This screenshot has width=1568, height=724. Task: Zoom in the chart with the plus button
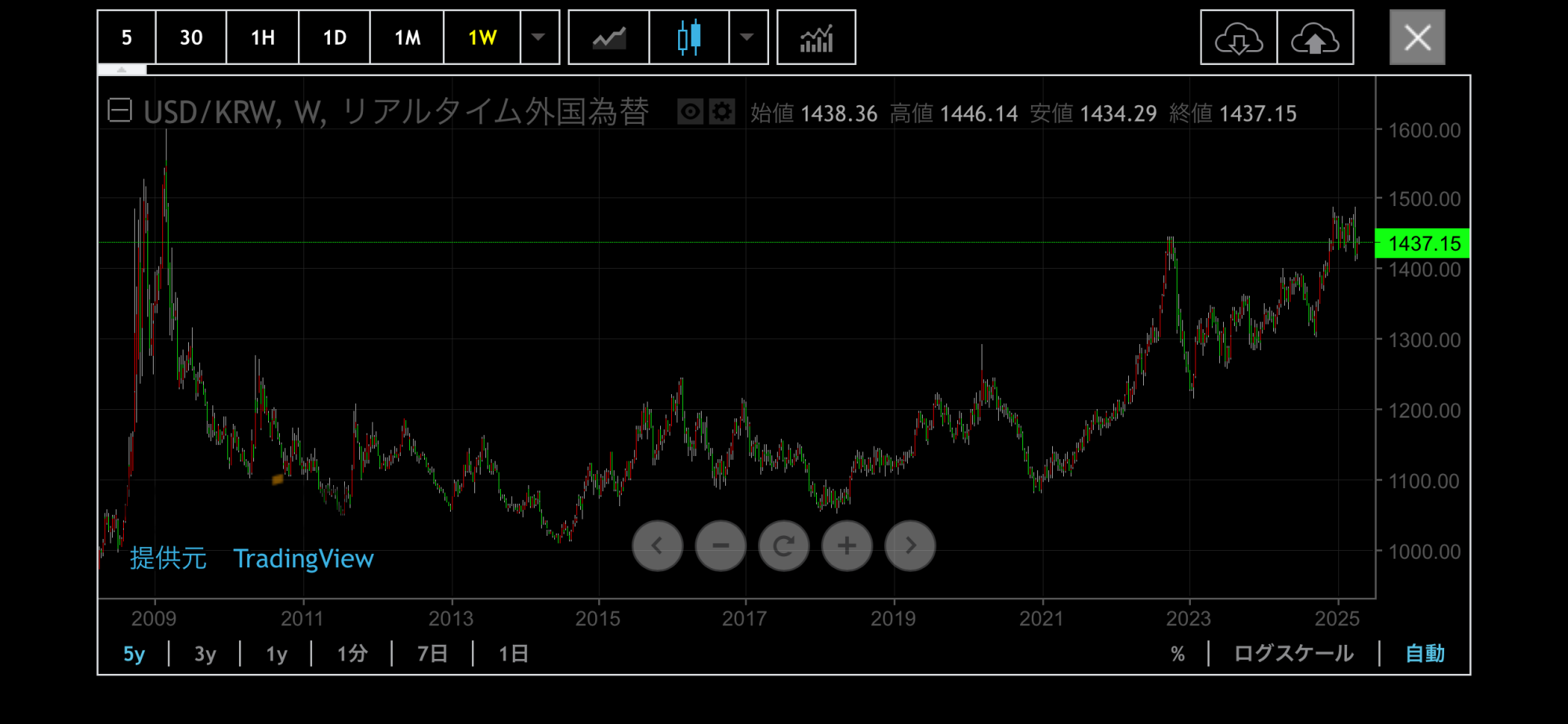click(847, 545)
